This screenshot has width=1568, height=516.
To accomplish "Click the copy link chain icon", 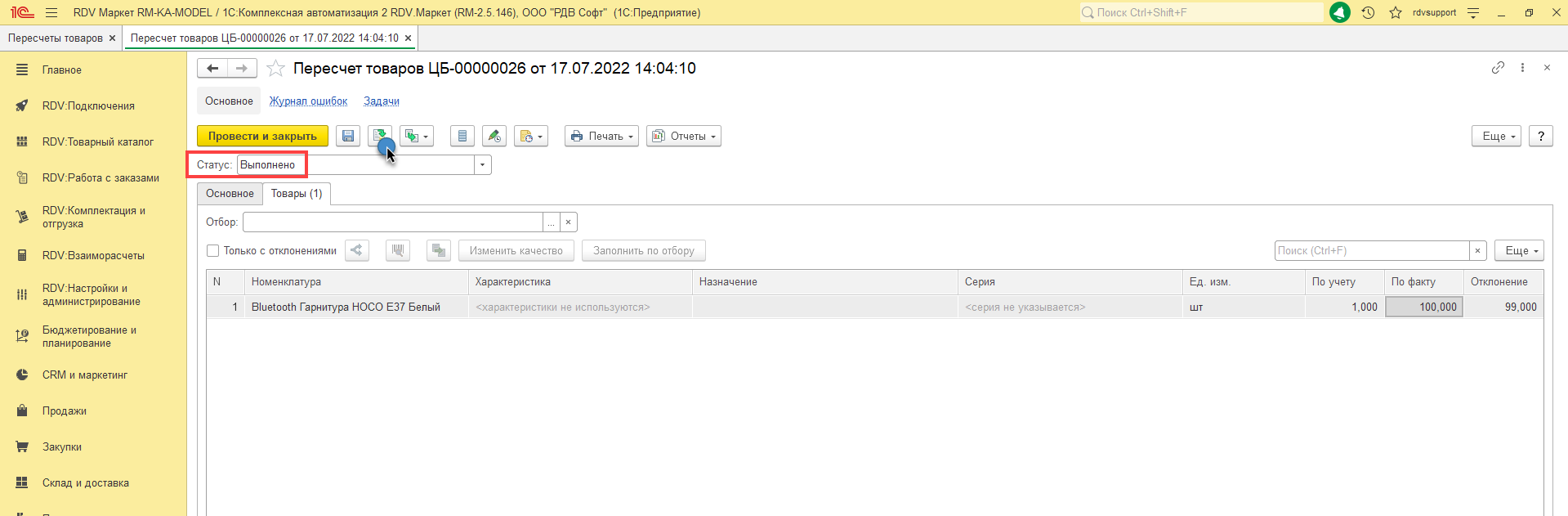I will point(1498,68).
